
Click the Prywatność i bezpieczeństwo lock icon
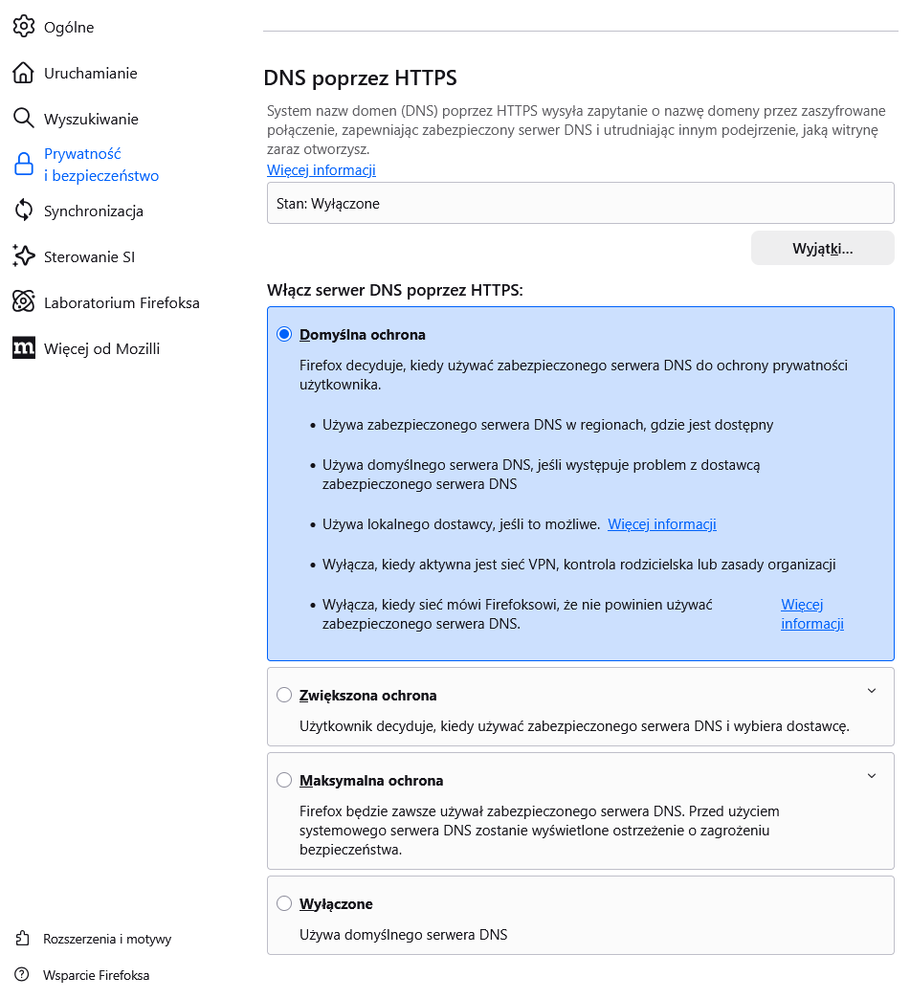(24, 164)
